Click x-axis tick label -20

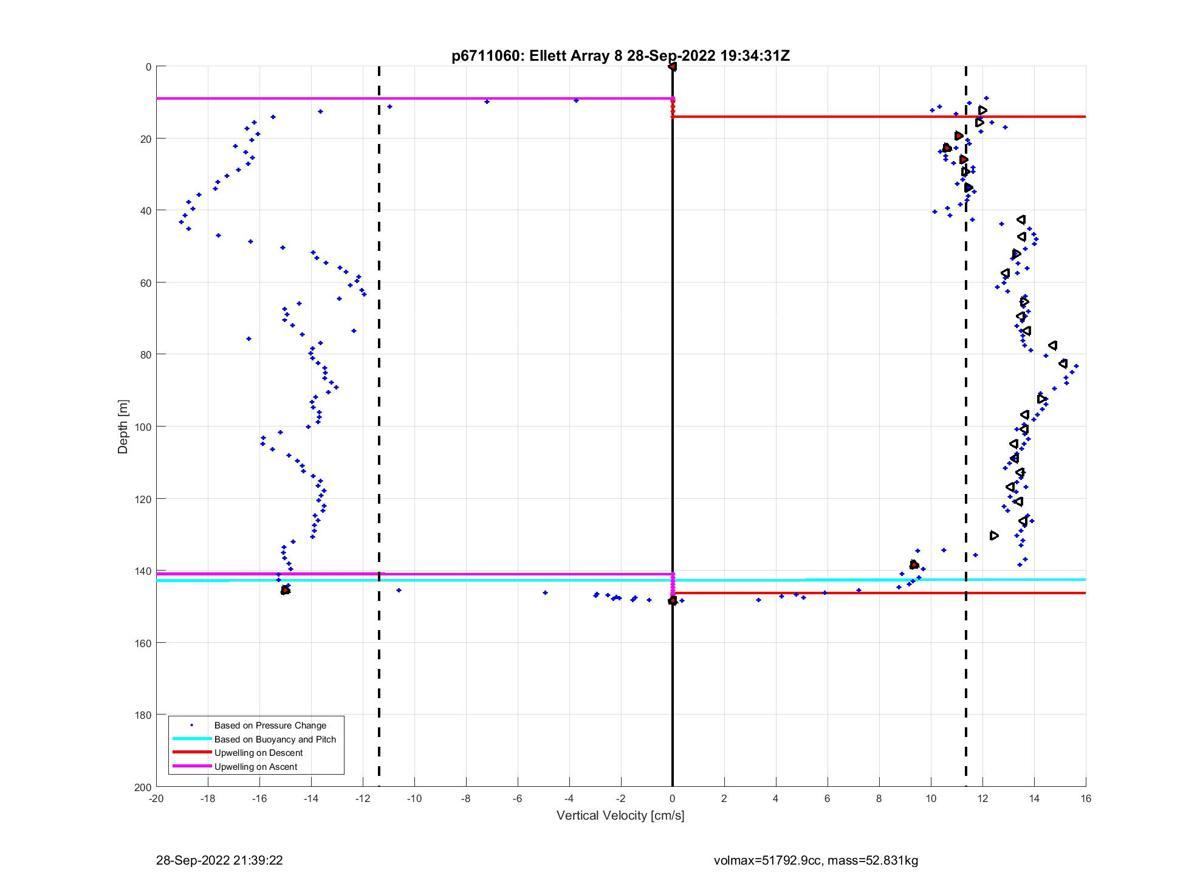pyautogui.click(x=156, y=798)
